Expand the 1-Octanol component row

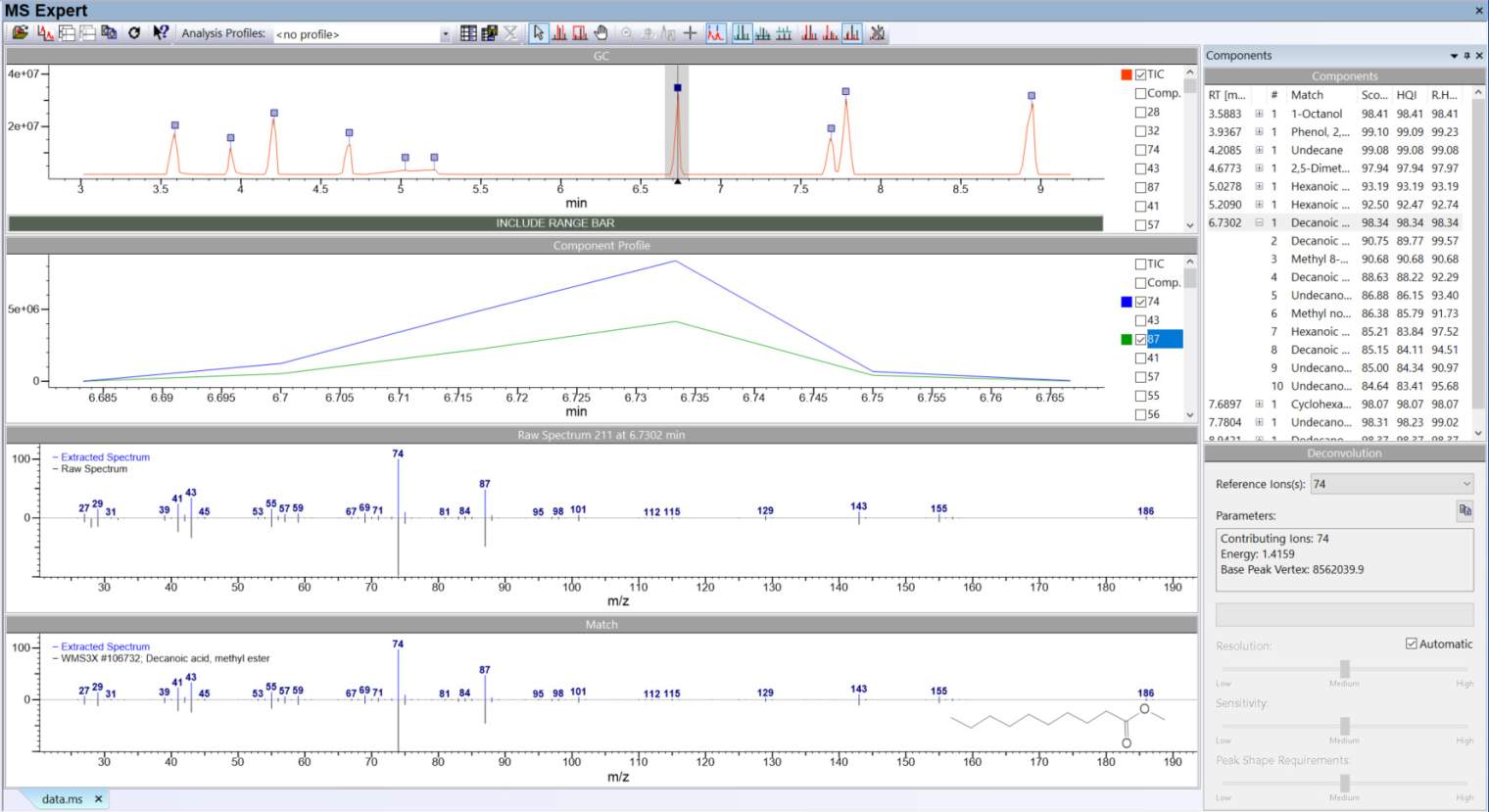click(x=1259, y=113)
